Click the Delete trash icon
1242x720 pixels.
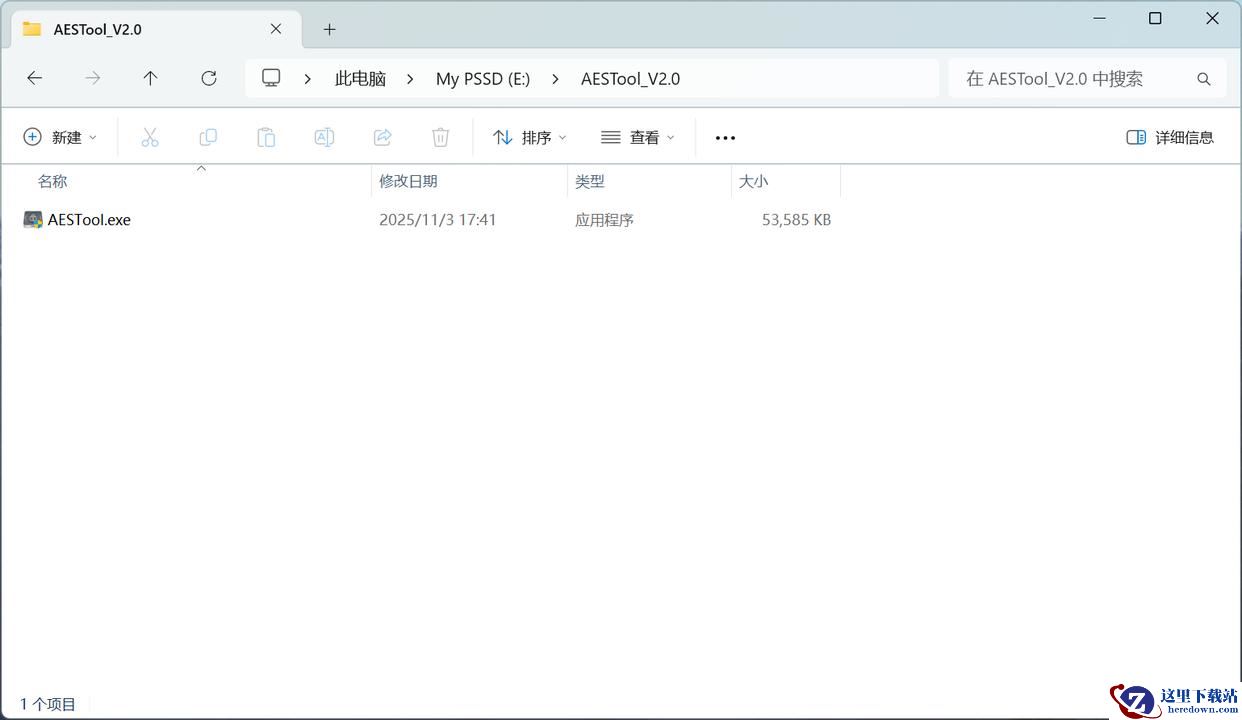[440, 137]
